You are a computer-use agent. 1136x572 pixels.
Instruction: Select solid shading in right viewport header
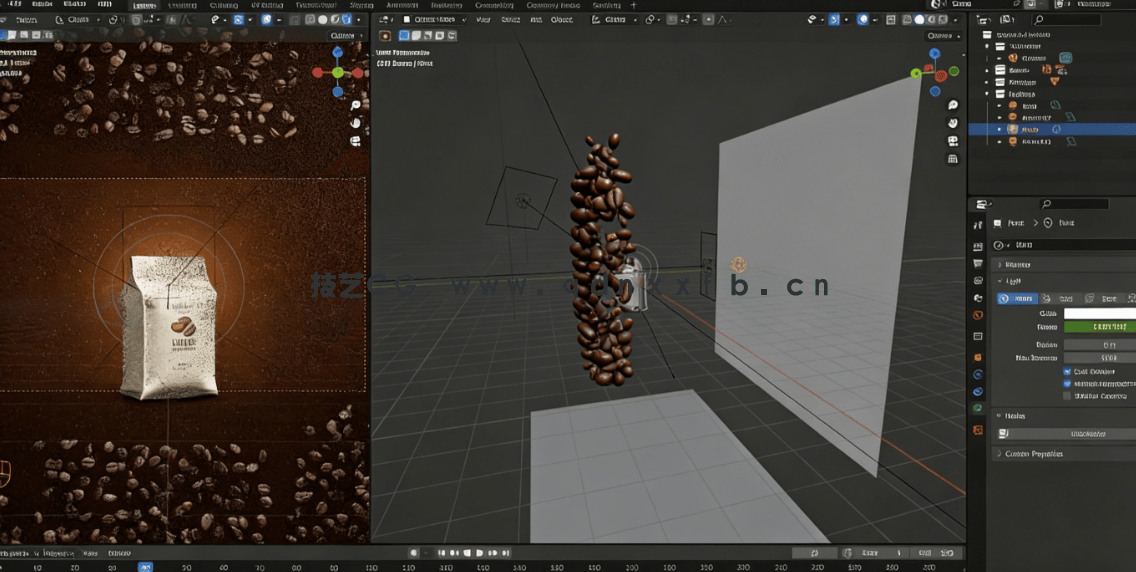point(919,20)
